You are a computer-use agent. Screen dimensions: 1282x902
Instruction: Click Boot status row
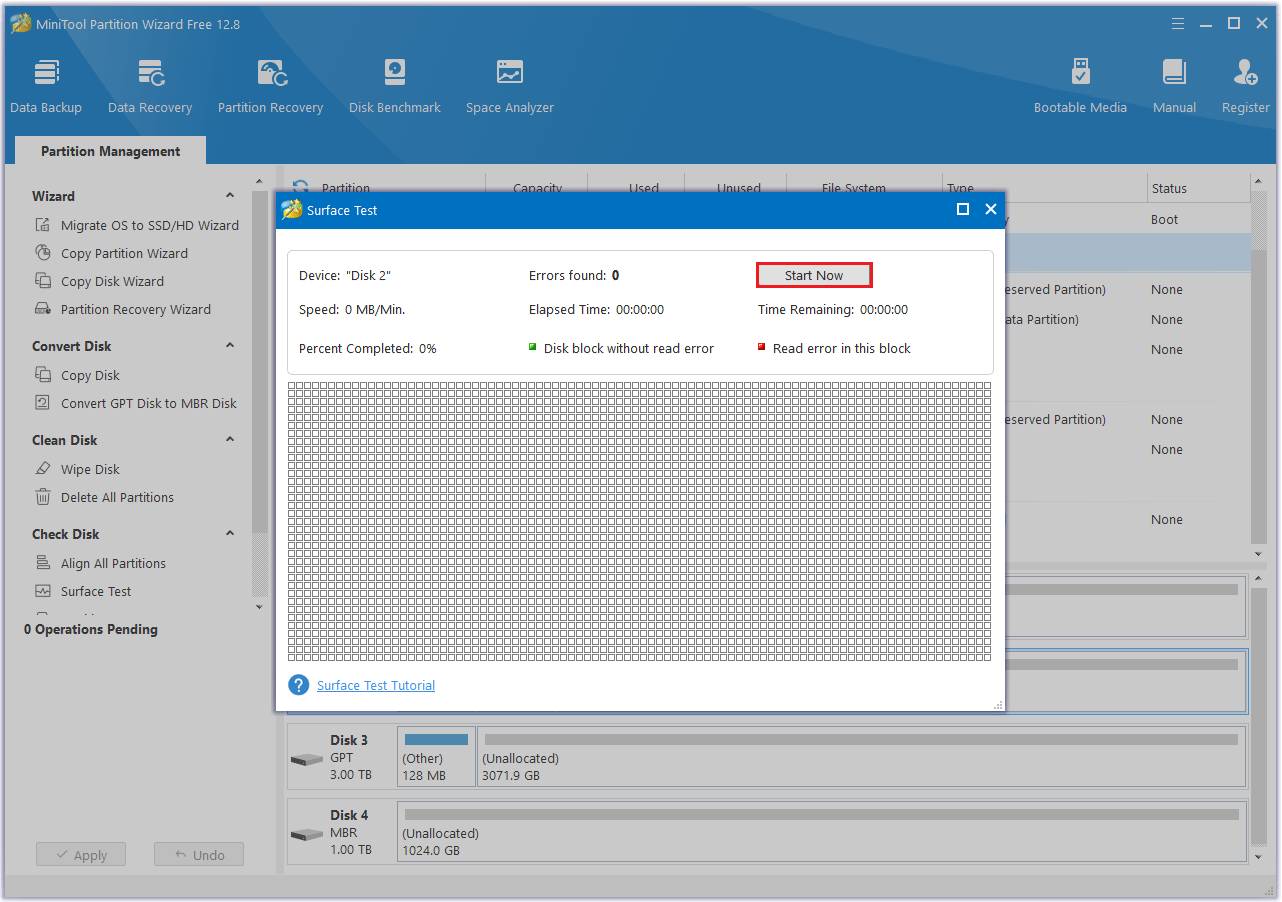tap(1165, 219)
